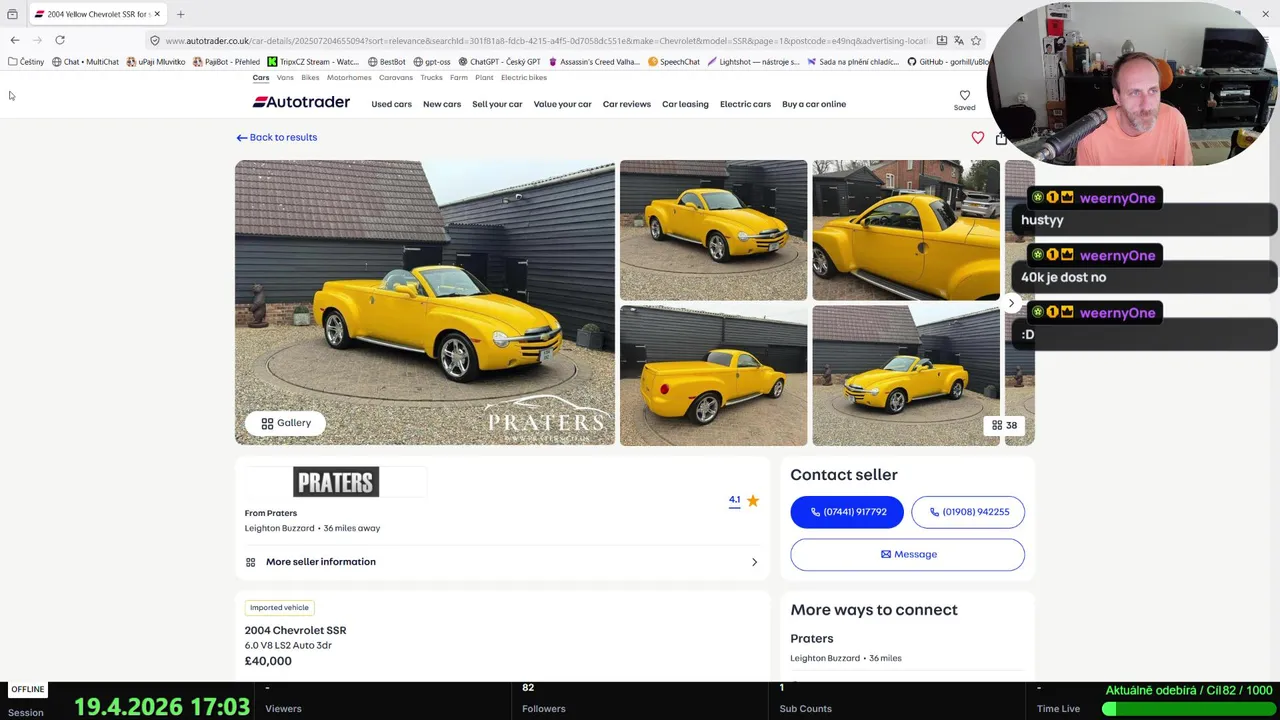Open the top-middle front view thumbnail

point(713,230)
